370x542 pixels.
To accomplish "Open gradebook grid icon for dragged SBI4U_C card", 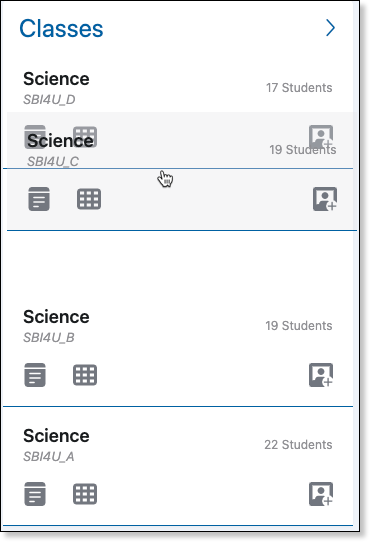I will (x=89, y=199).
